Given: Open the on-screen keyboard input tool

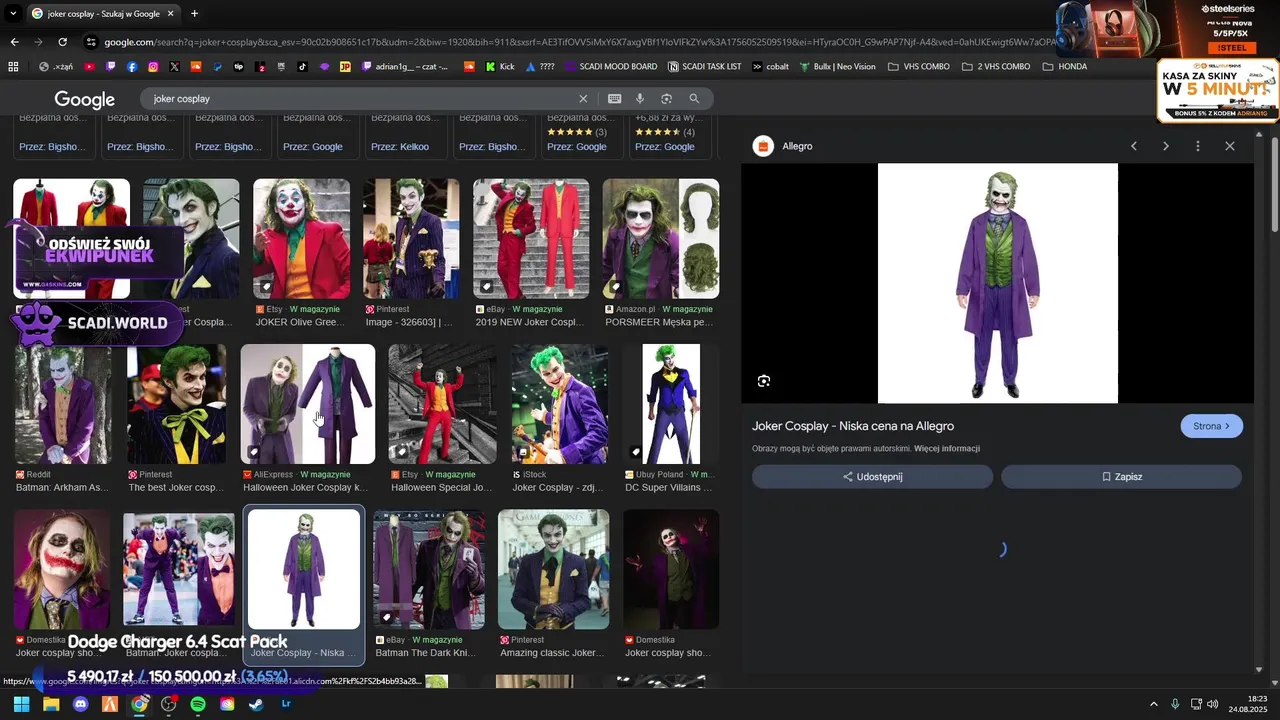Looking at the screenshot, I should (x=614, y=99).
